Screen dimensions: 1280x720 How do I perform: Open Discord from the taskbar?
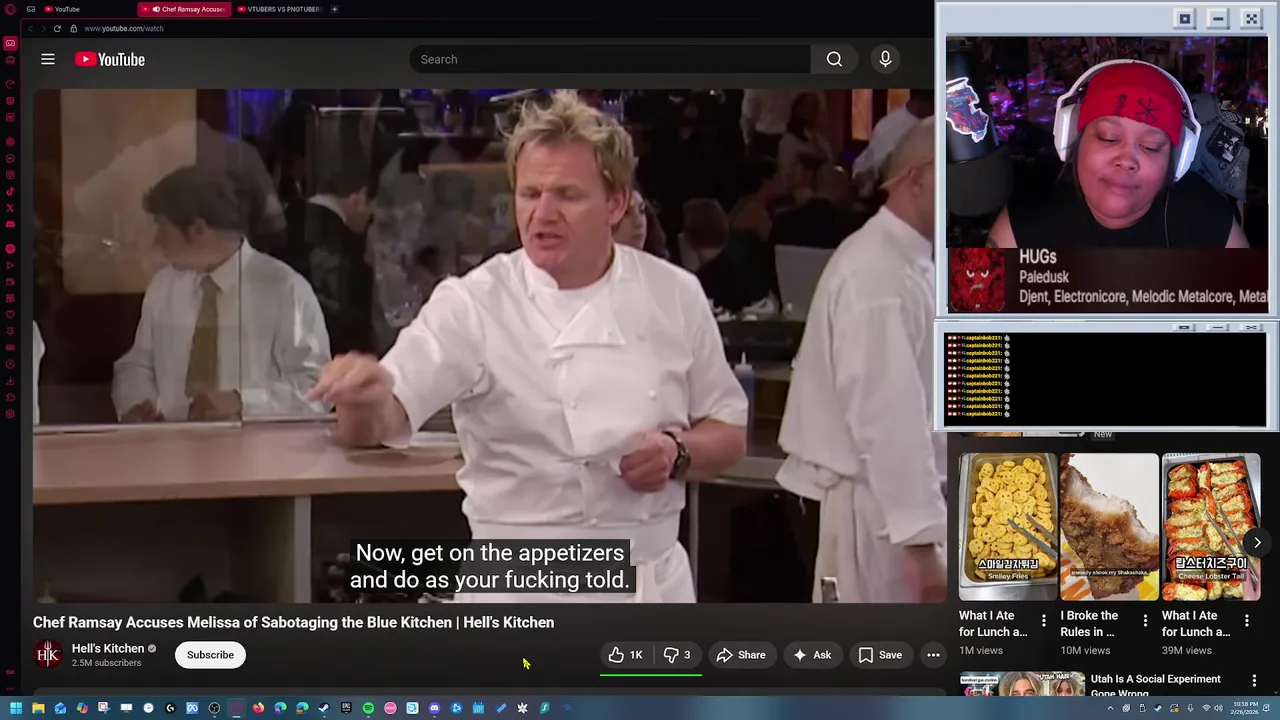pyautogui.click(x=434, y=708)
